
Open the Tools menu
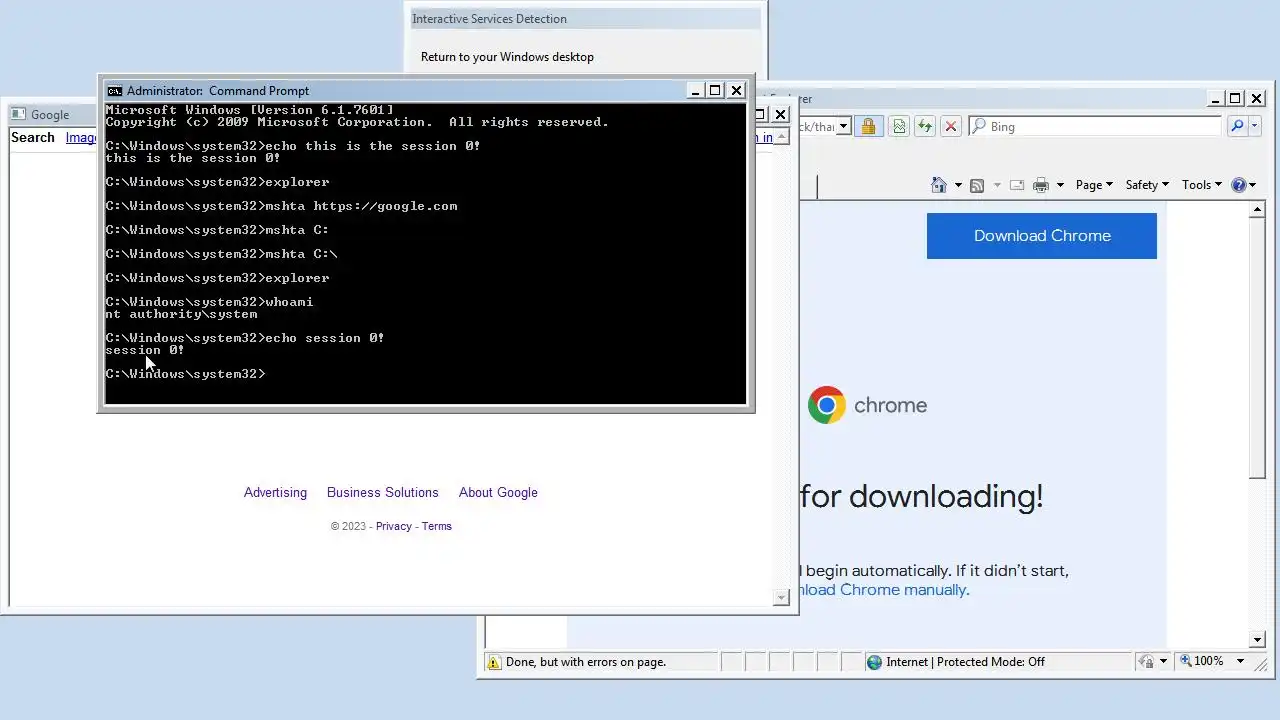coord(1202,185)
